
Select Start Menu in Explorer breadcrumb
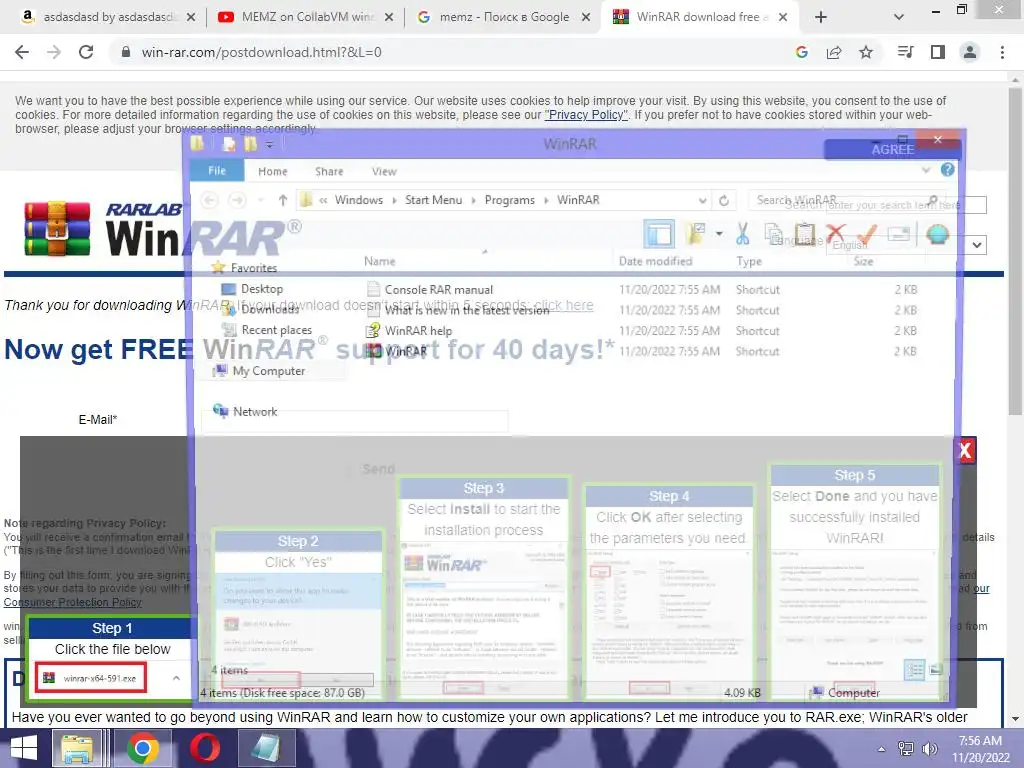pyautogui.click(x=433, y=200)
